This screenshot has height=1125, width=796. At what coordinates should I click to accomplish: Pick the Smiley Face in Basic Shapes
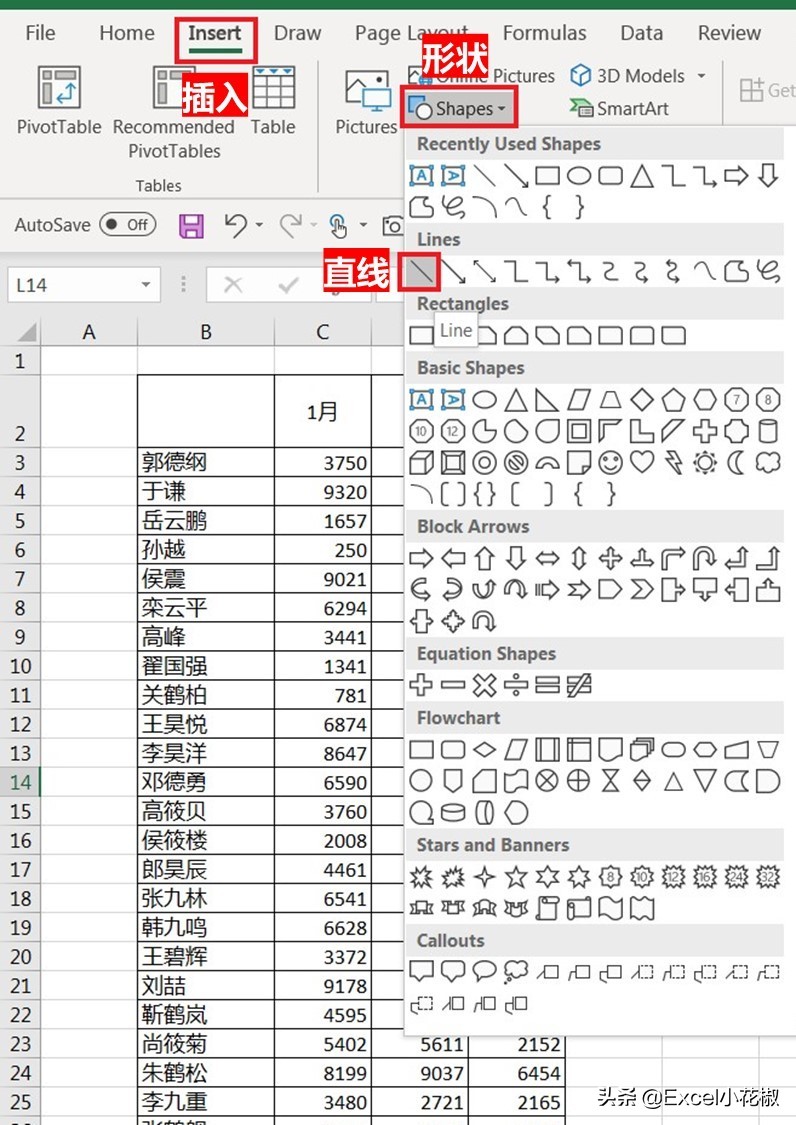[611, 463]
